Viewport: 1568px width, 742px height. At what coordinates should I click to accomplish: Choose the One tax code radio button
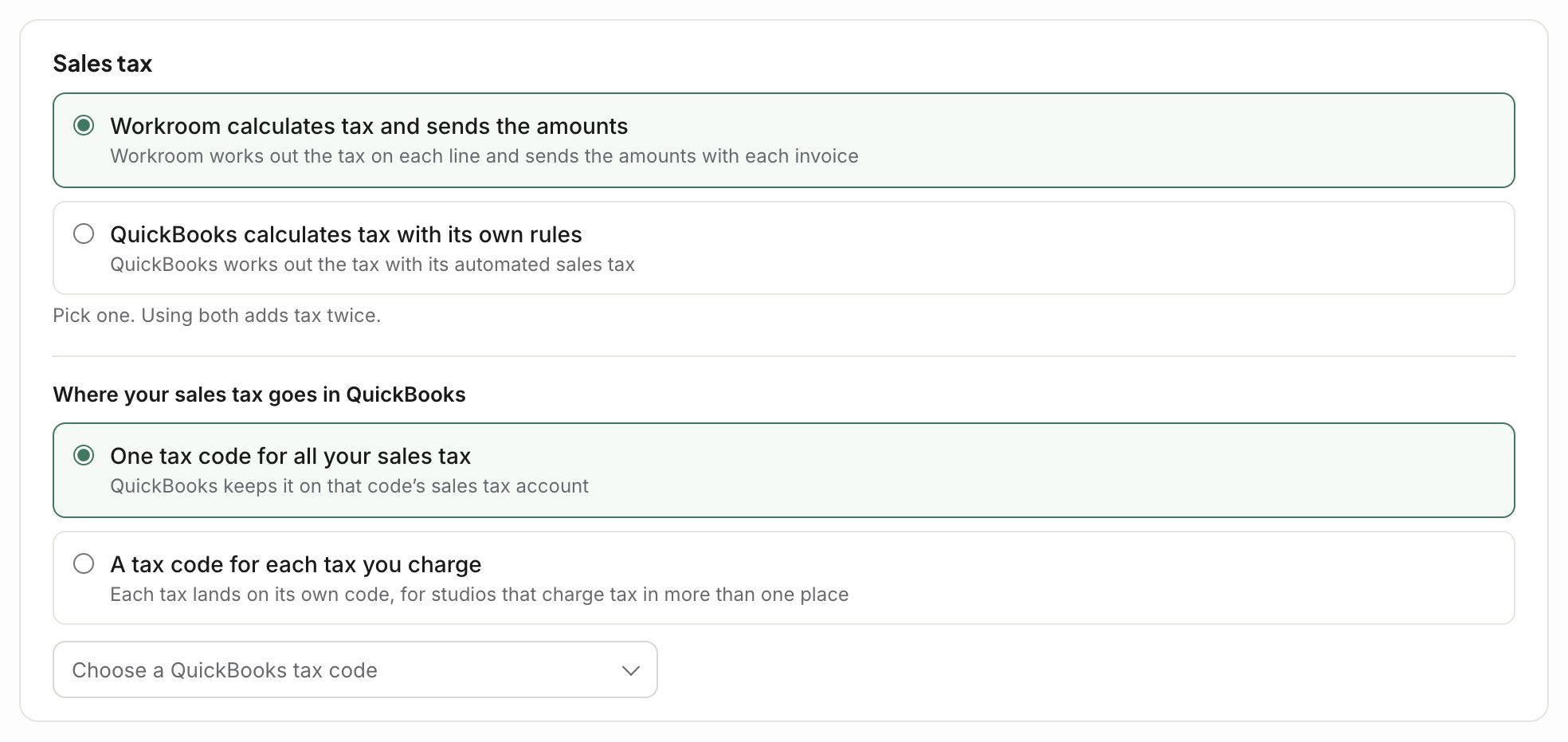click(84, 456)
